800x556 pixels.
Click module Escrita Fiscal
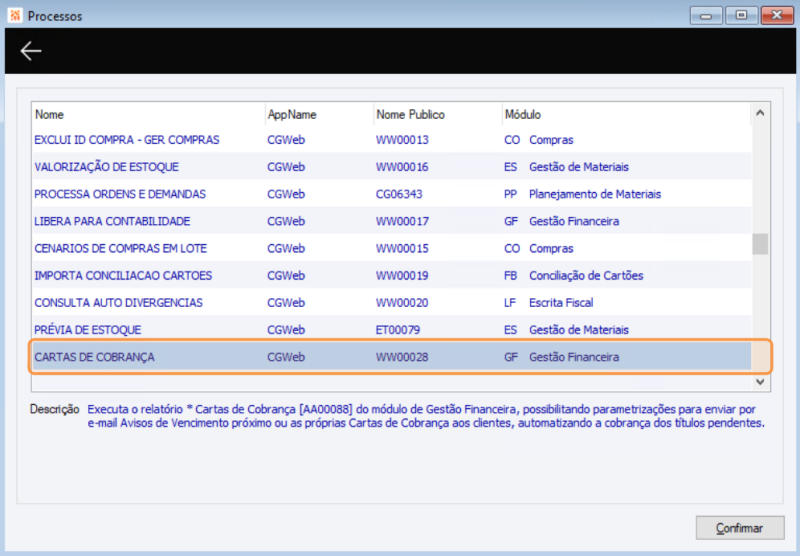pos(561,302)
